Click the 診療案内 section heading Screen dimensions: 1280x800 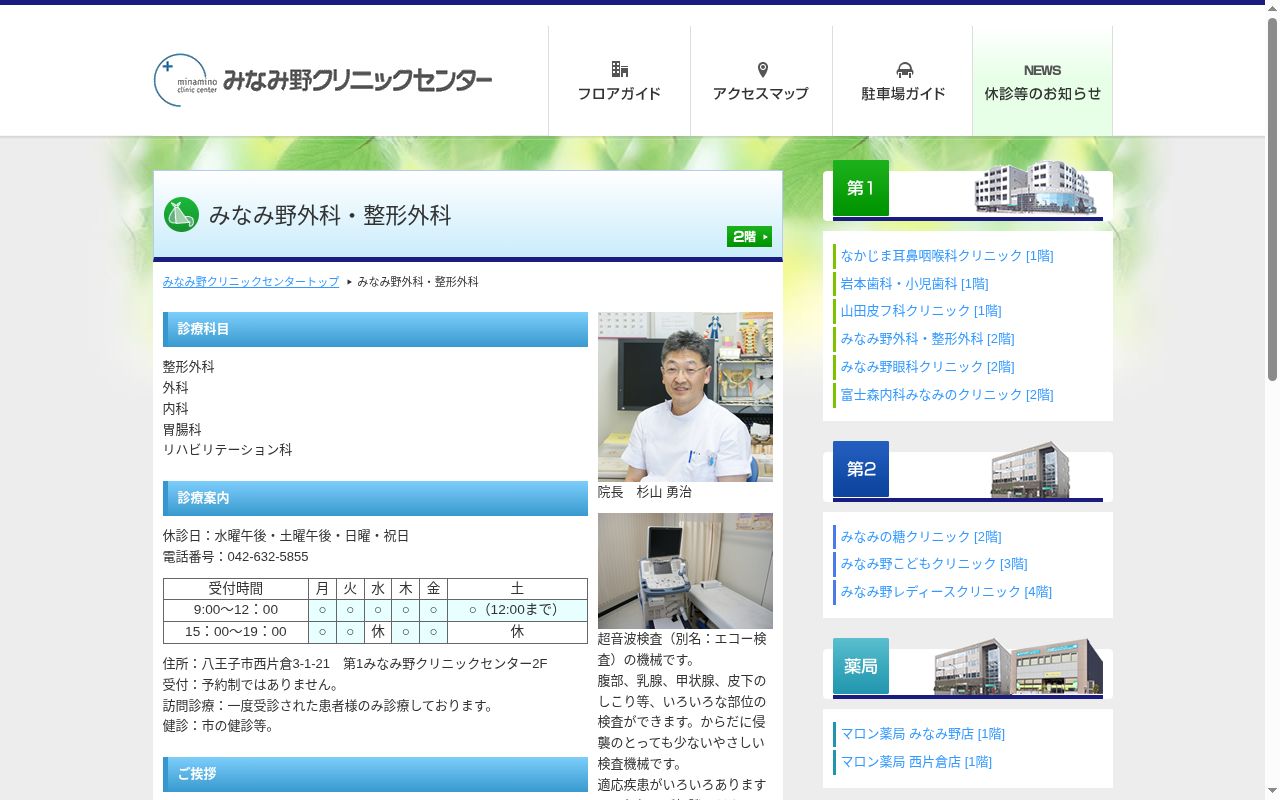(375, 498)
